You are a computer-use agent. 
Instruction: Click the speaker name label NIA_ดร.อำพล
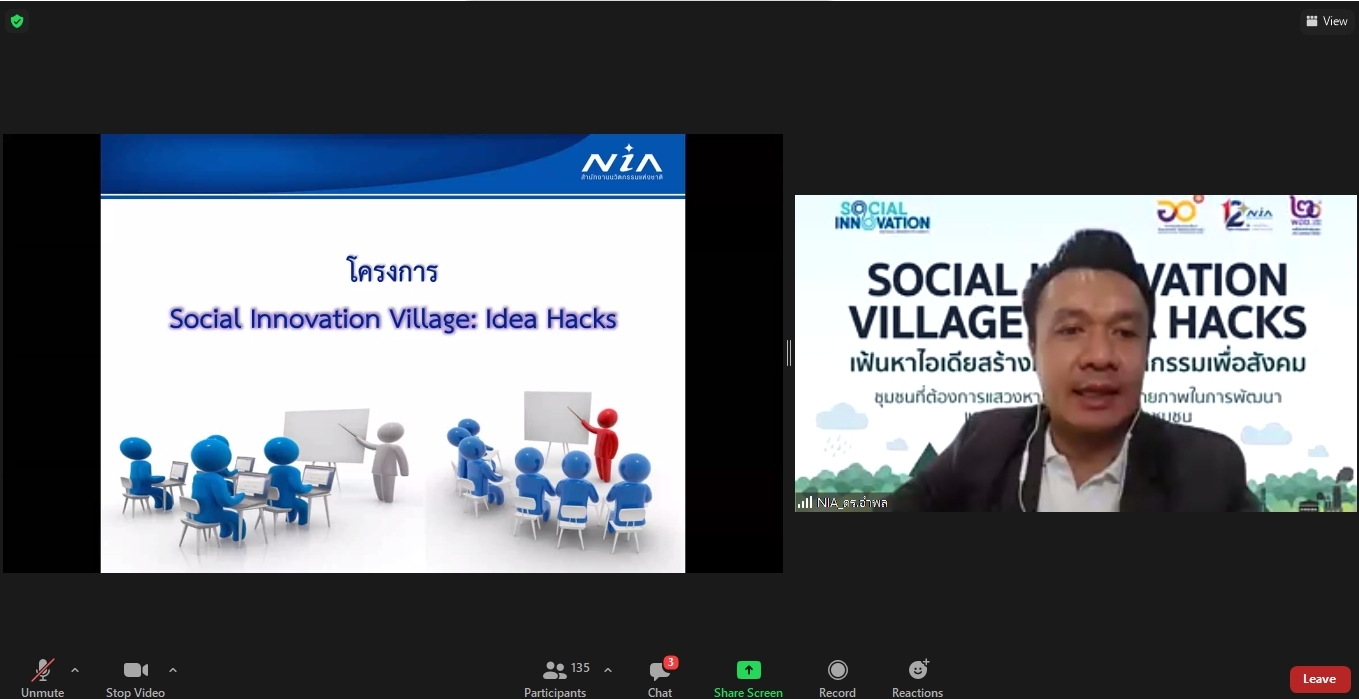(852, 502)
